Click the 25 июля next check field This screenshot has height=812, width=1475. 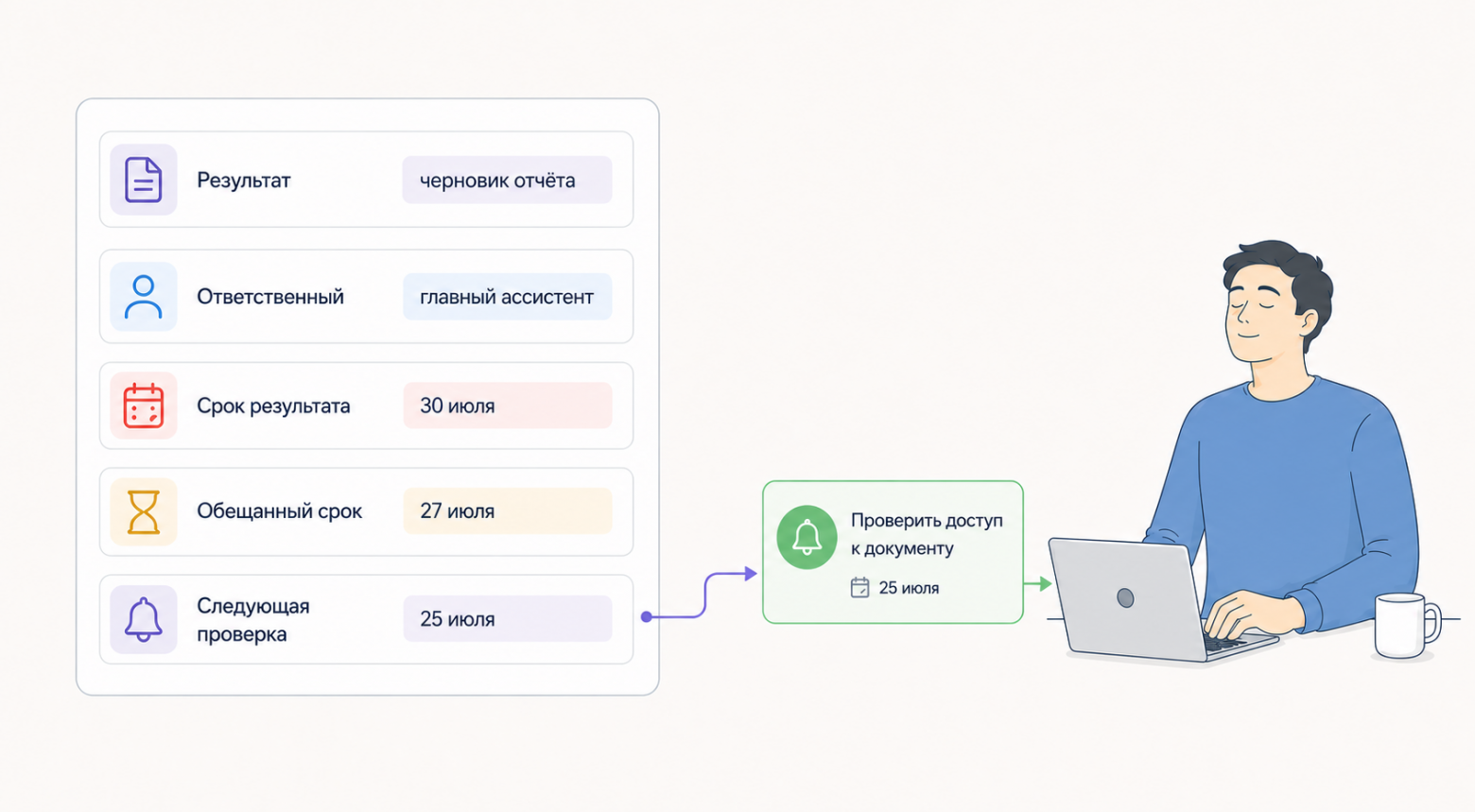[507, 619]
